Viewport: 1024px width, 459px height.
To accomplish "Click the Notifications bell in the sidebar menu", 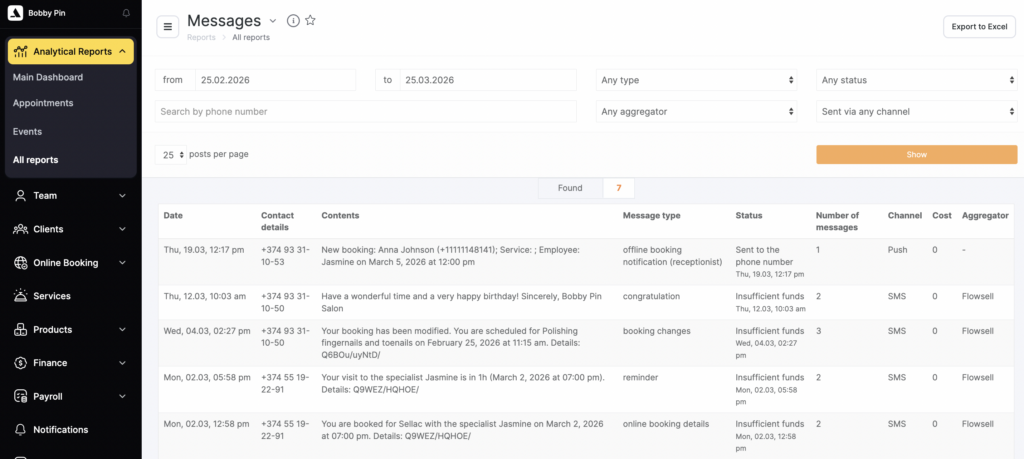I will pyautogui.click(x=20, y=430).
